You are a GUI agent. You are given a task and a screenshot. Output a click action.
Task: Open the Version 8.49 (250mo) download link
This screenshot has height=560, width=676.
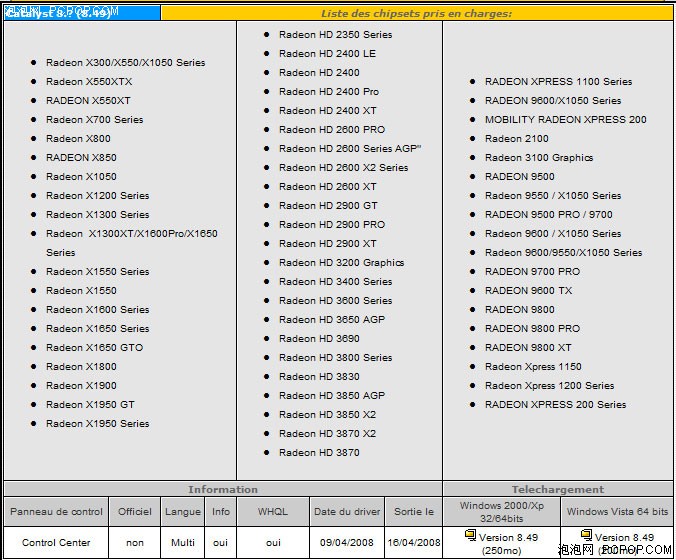point(508,544)
